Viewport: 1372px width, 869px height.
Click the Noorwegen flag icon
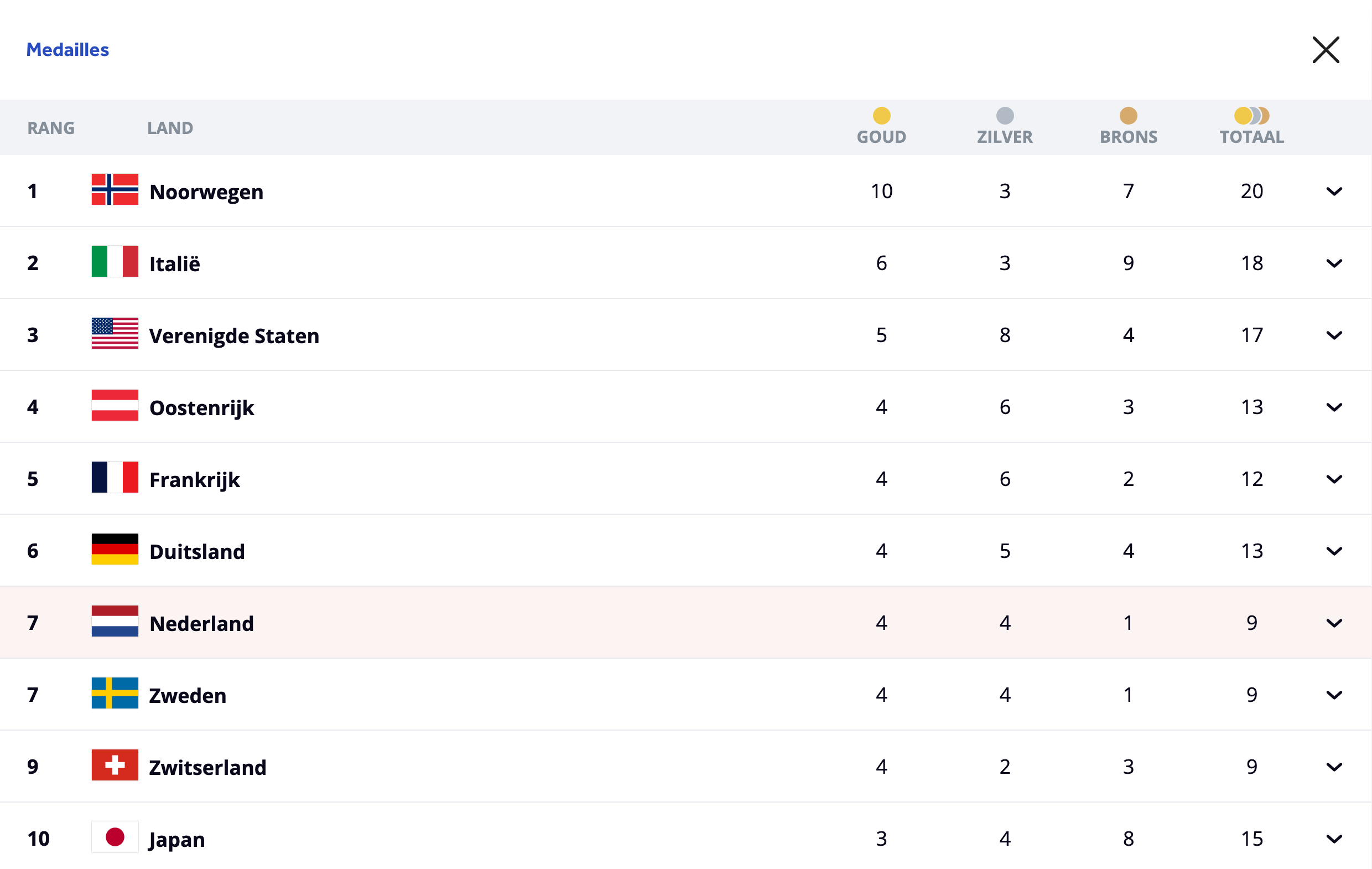pyautogui.click(x=115, y=189)
